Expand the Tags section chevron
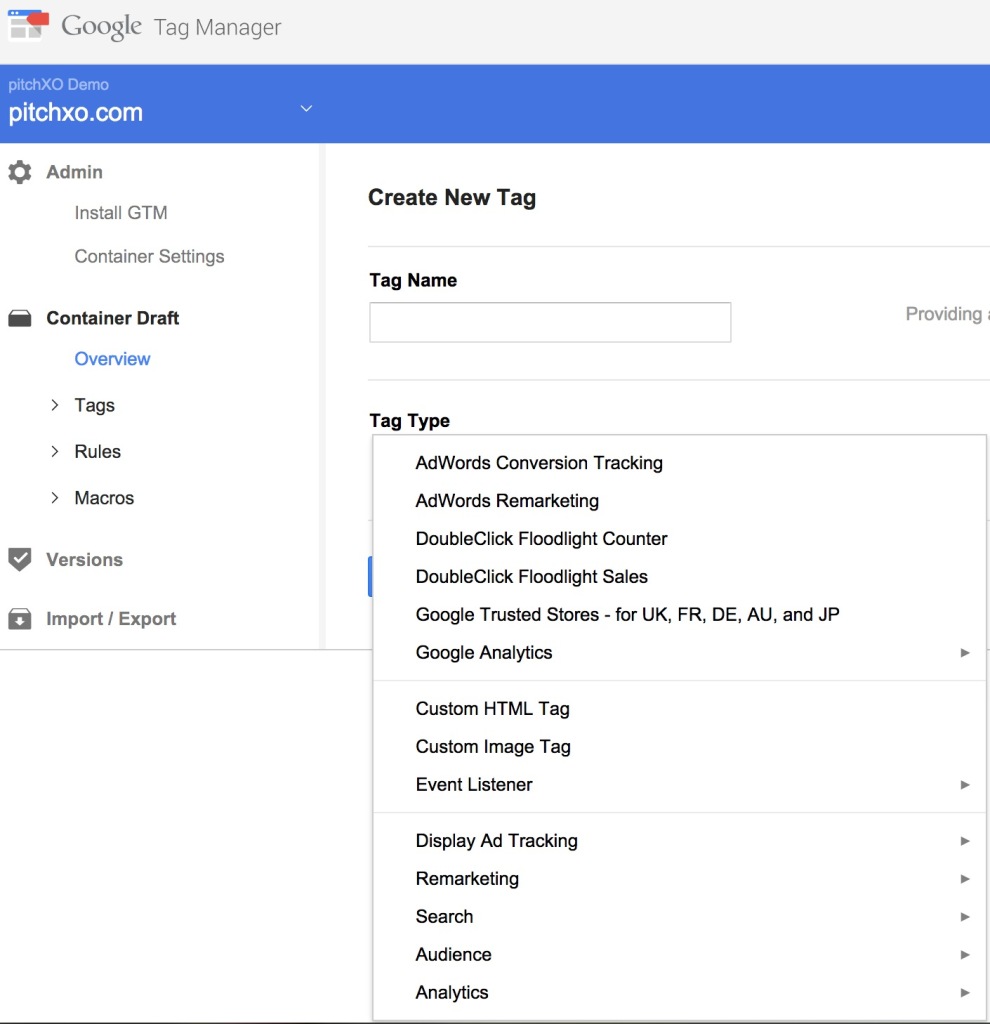 click(55, 405)
